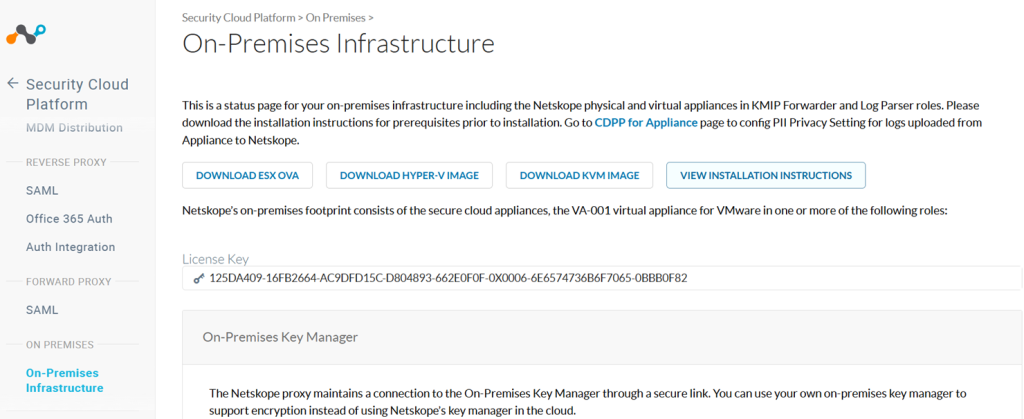1024x419 pixels.
Task: Click the back arrow beside Security Cloud Platform
Action: 12,84
